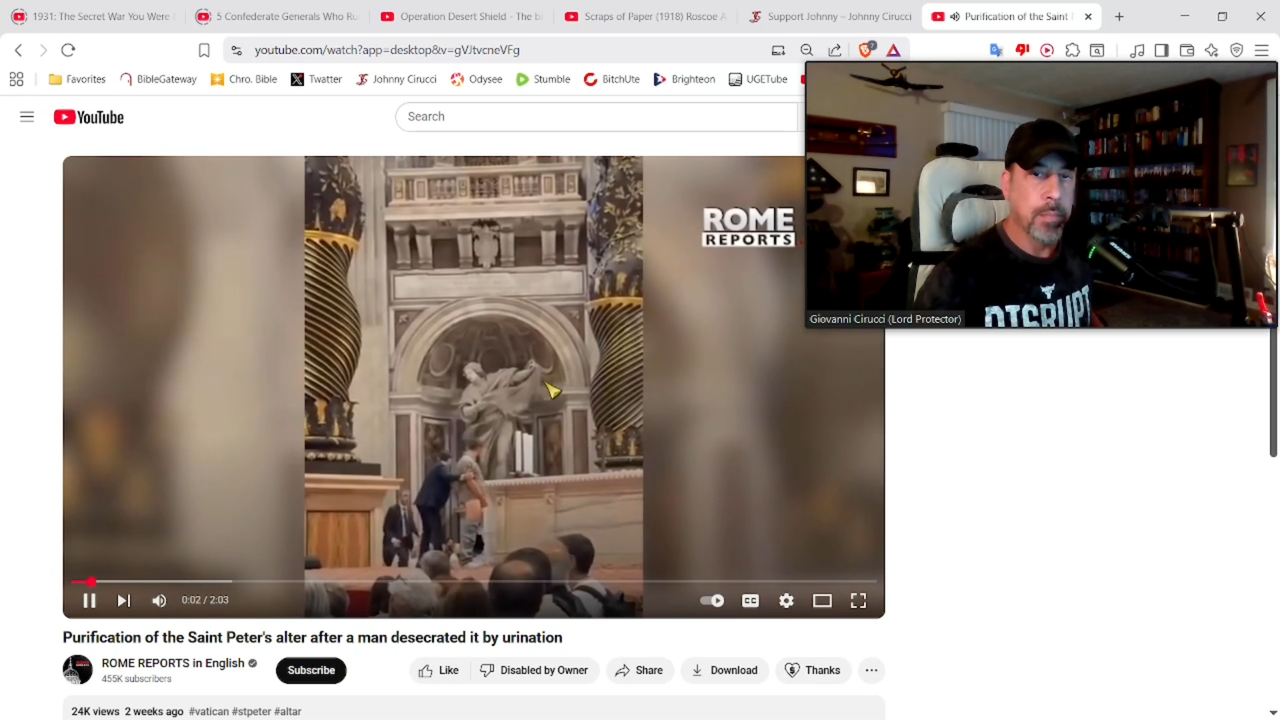
Task: Mute the video volume
Action: [x=159, y=601]
